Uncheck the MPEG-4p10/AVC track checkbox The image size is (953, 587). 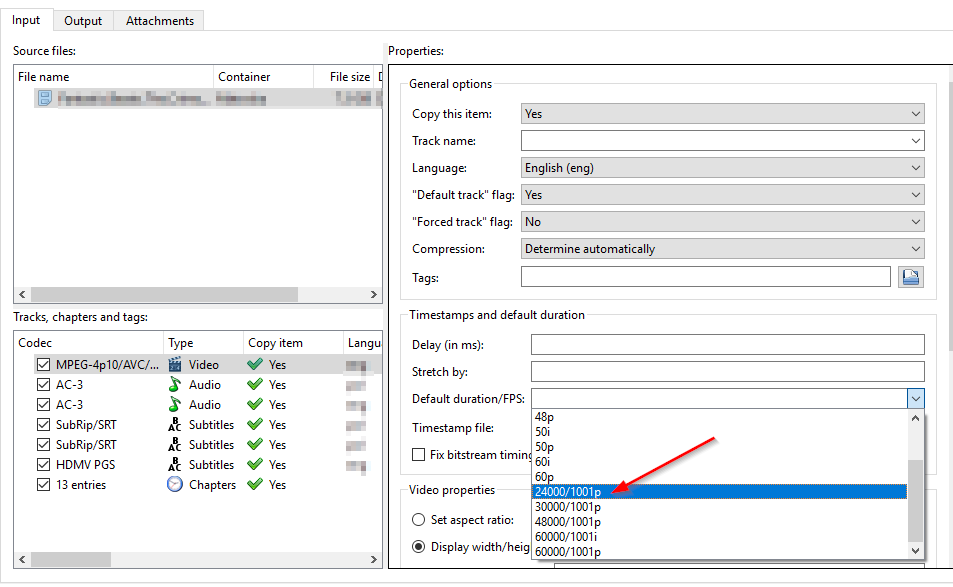[43, 364]
